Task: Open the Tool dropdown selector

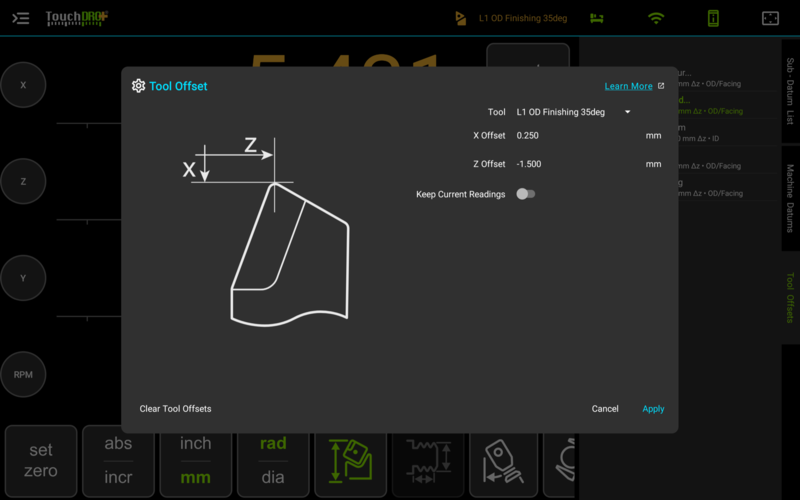Action: point(573,112)
